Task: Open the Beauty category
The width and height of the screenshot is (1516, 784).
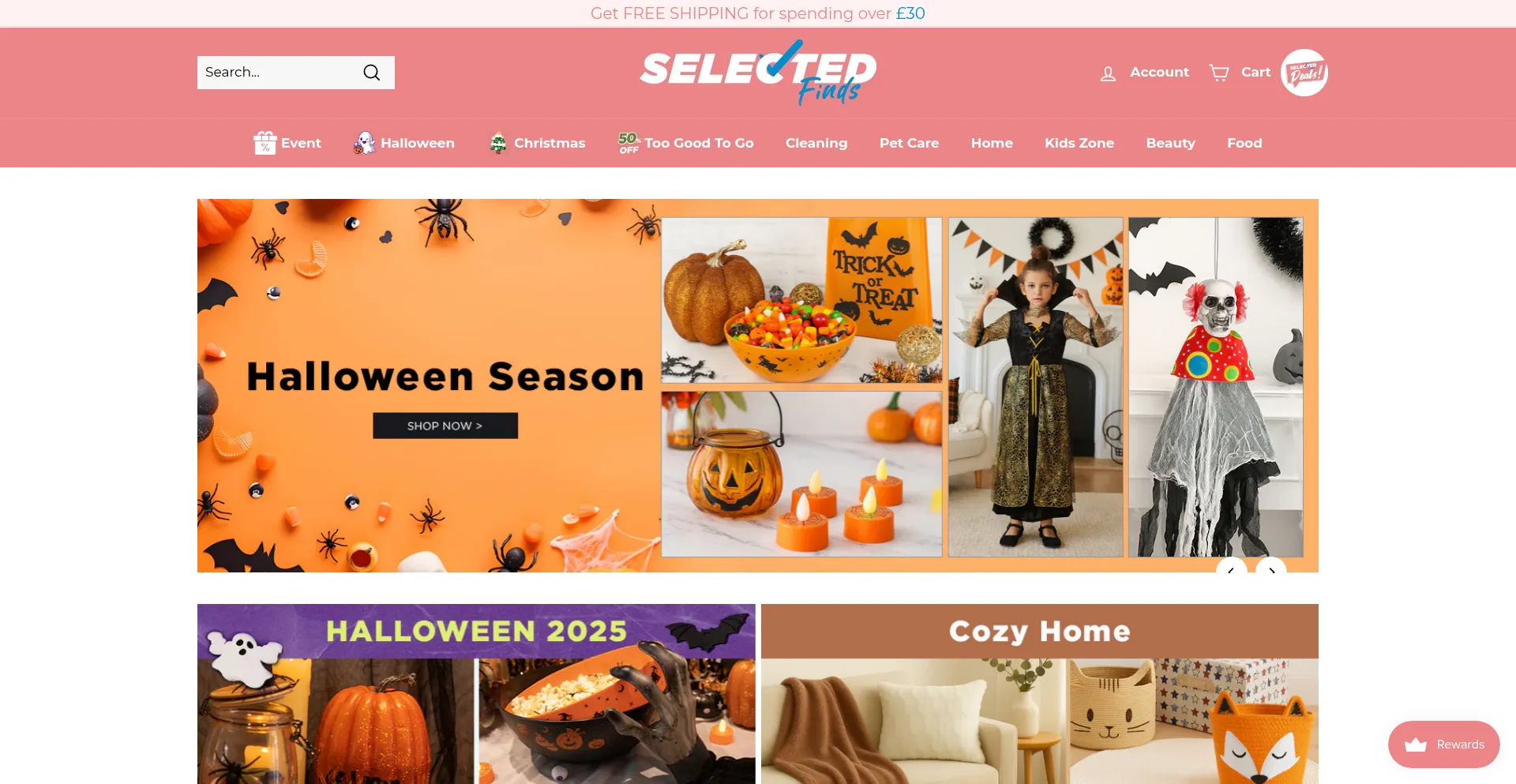Action: (x=1170, y=143)
